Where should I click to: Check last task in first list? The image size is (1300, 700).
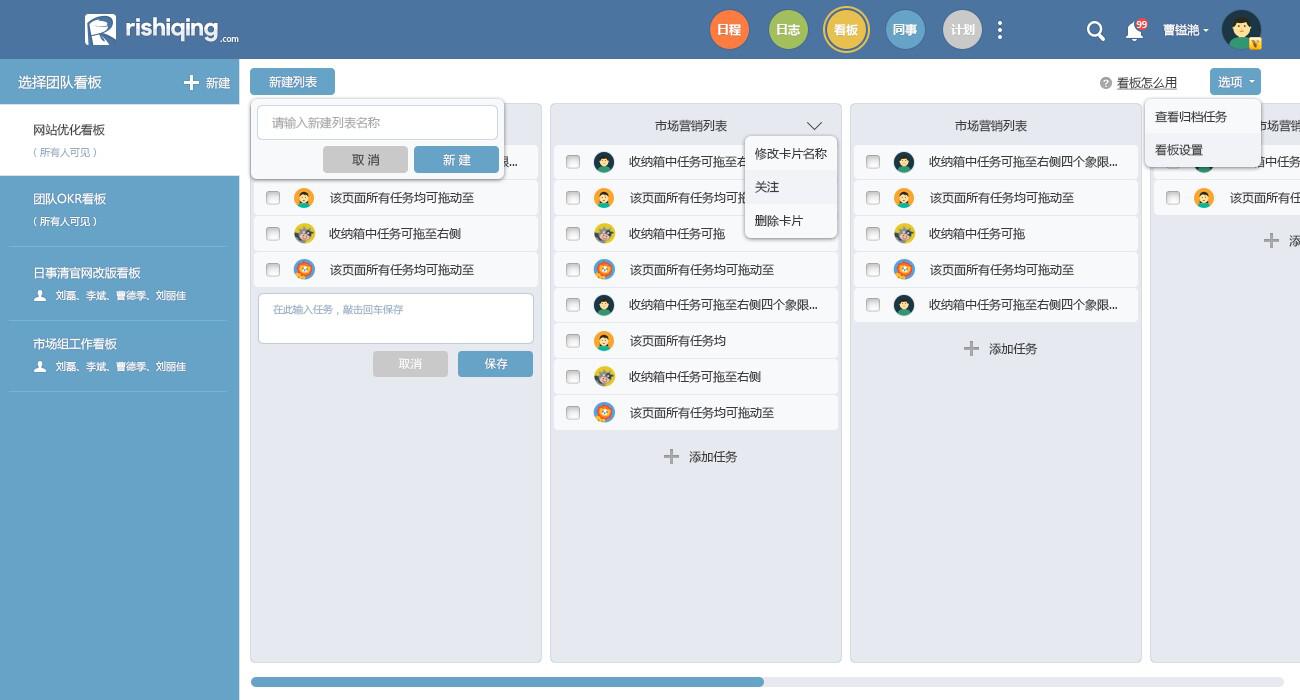pyautogui.click(x=273, y=270)
